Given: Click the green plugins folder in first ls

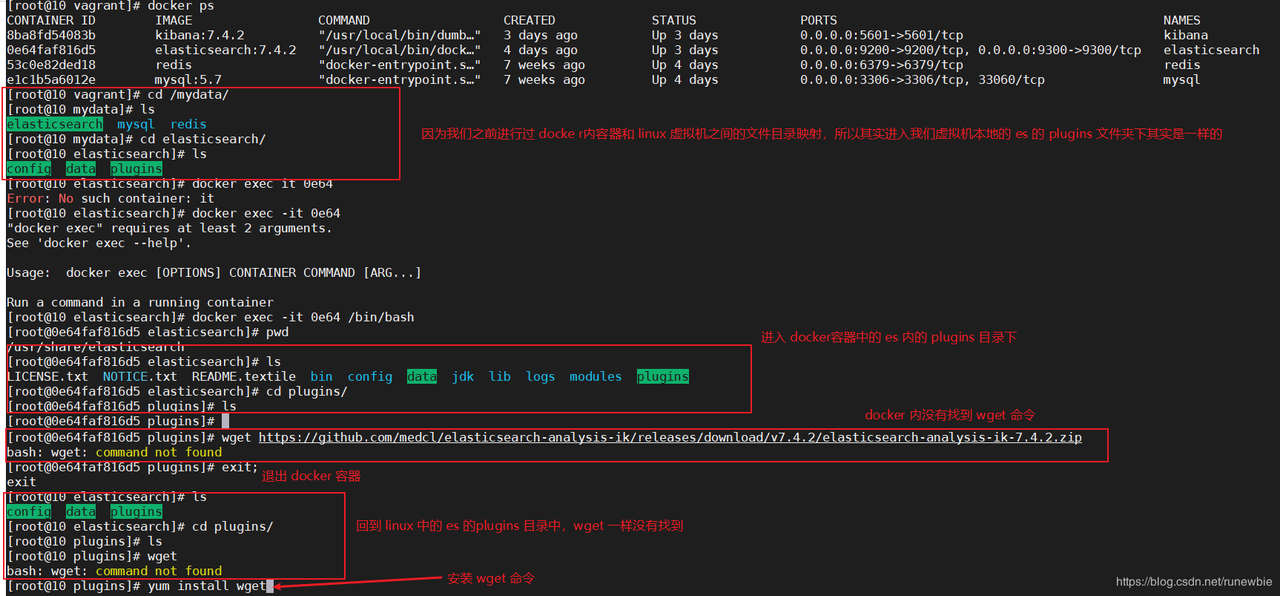Looking at the screenshot, I should [136, 169].
